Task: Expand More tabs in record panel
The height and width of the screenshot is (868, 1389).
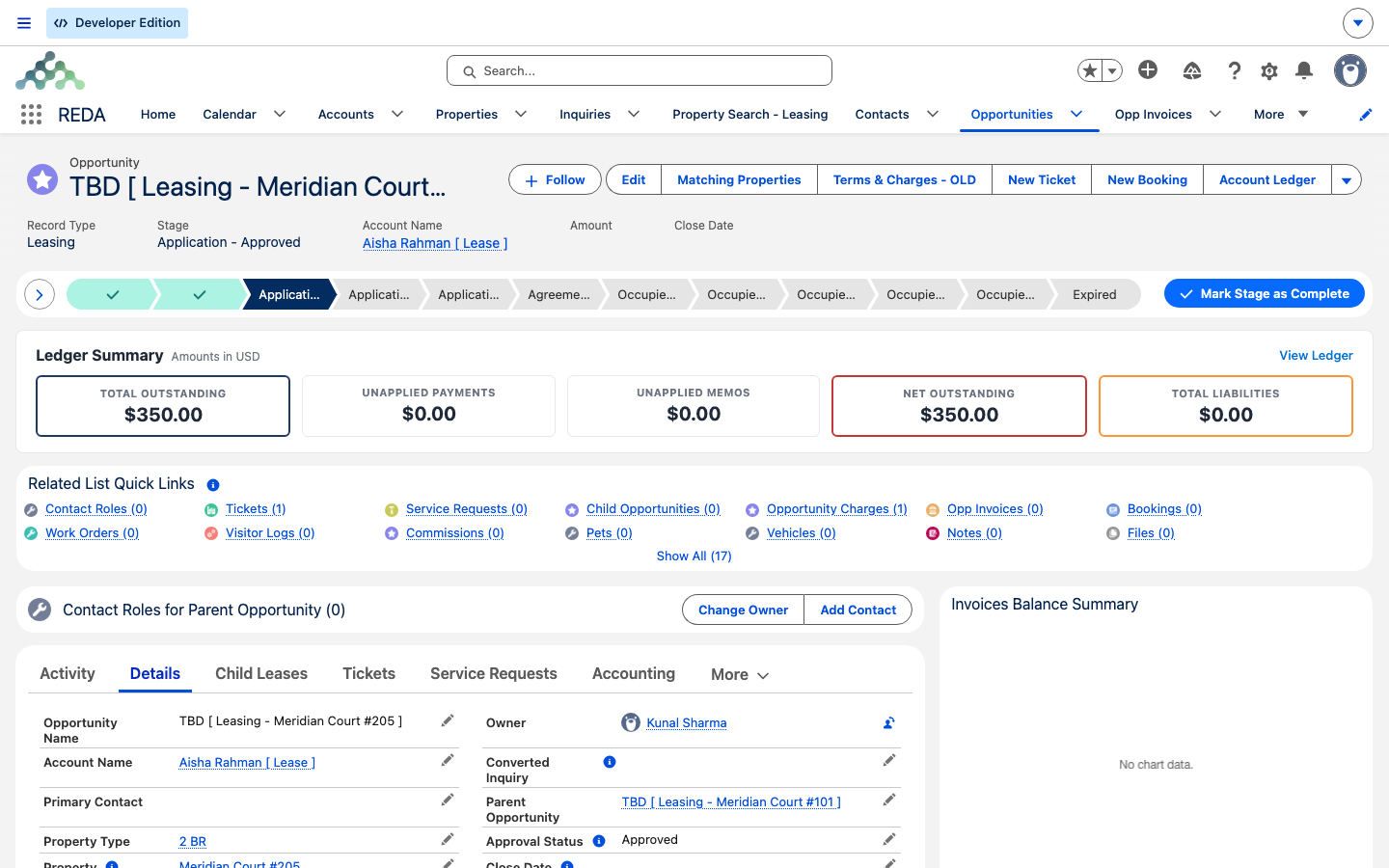Action: click(740, 674)
